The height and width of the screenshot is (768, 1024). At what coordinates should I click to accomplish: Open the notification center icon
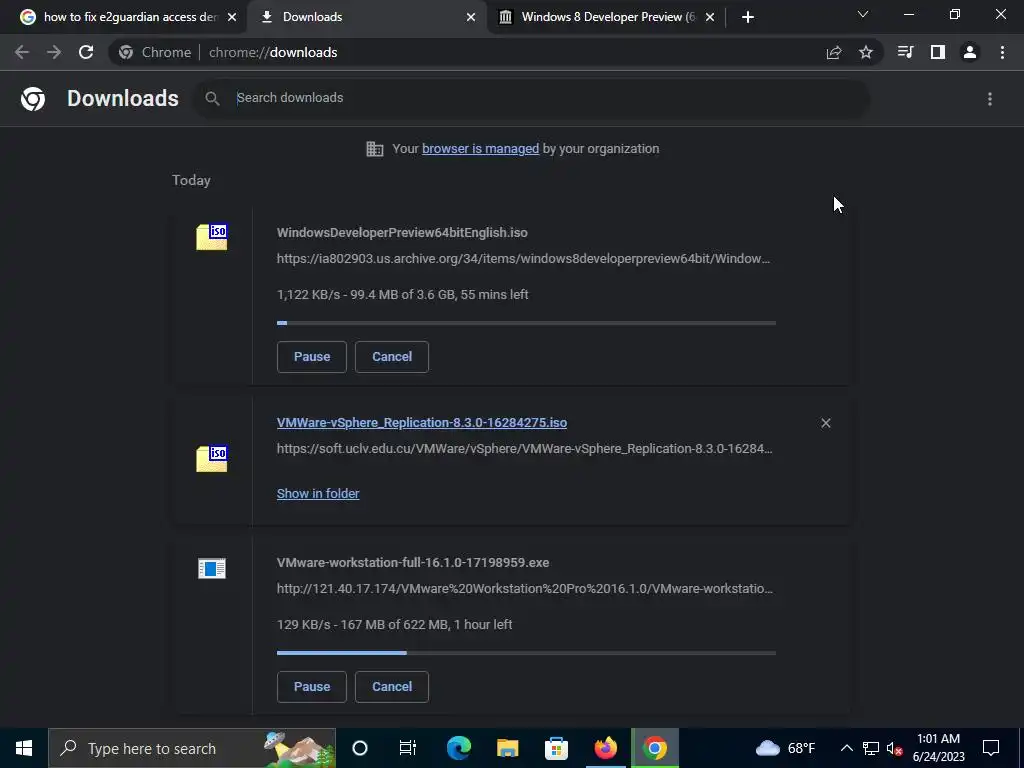tap(991, 748)
